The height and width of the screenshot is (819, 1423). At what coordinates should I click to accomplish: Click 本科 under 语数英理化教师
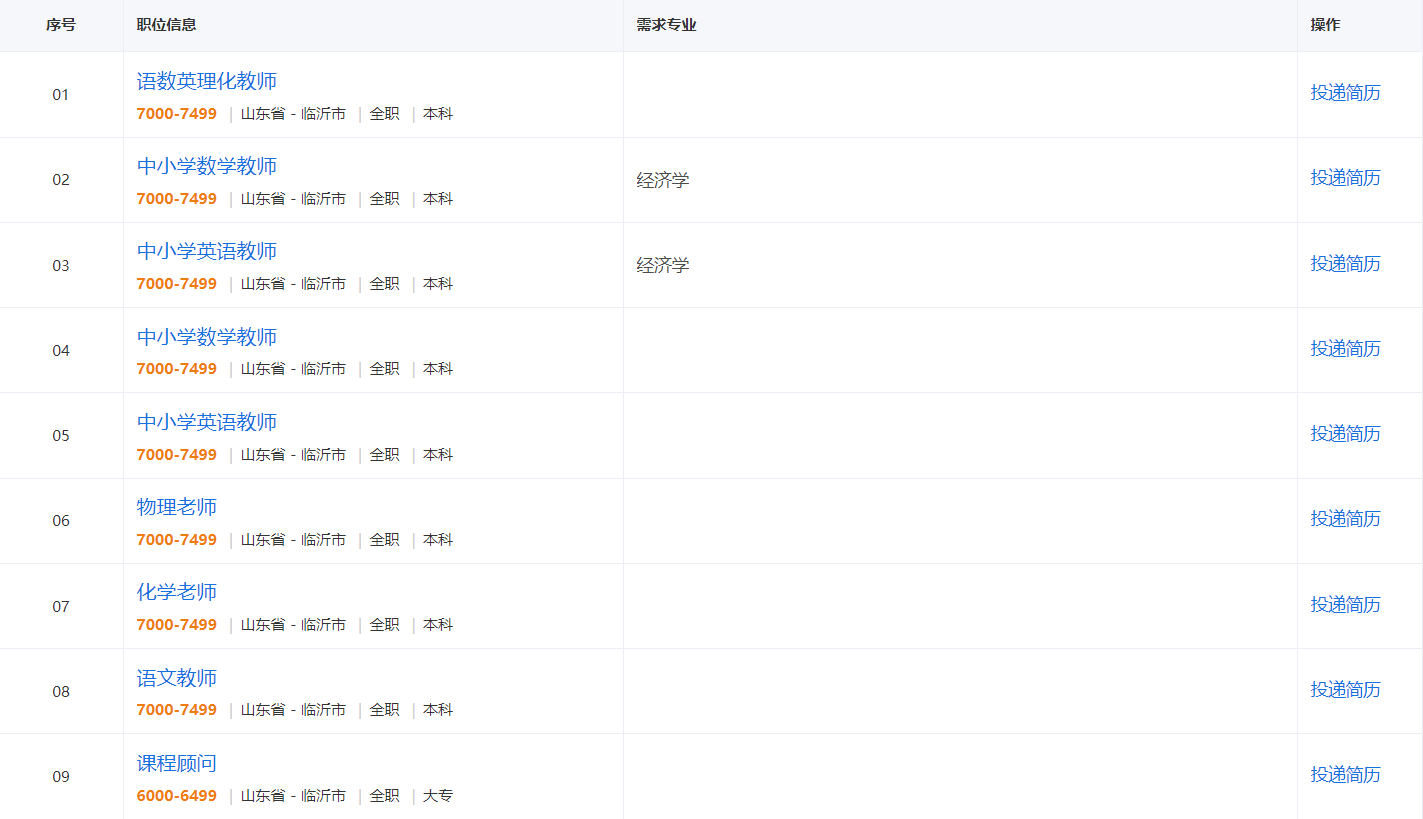point(438,114)
